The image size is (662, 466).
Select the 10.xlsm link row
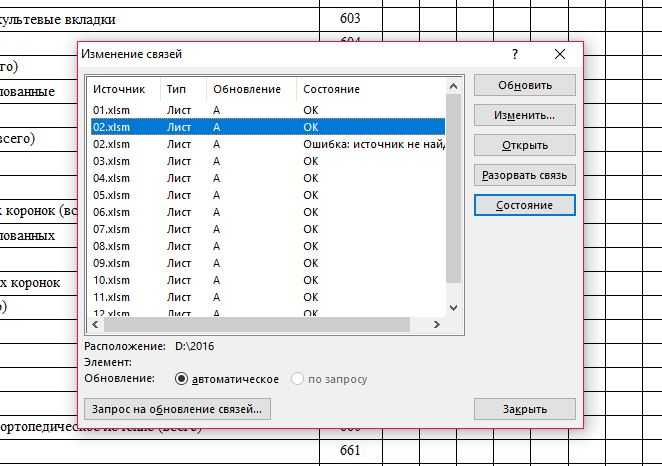click(x=268, y=280)
